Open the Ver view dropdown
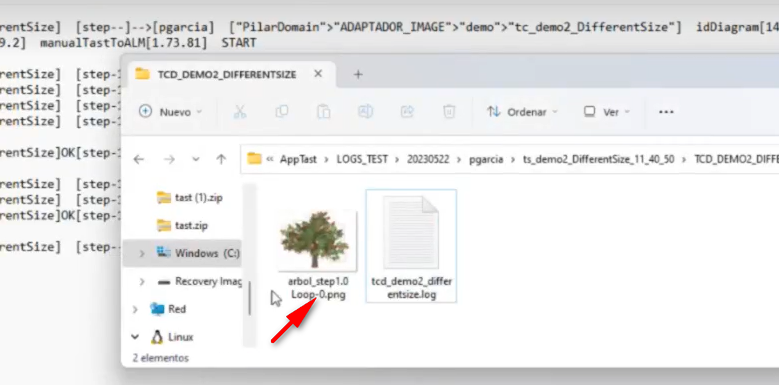 [x=607, y=112]
